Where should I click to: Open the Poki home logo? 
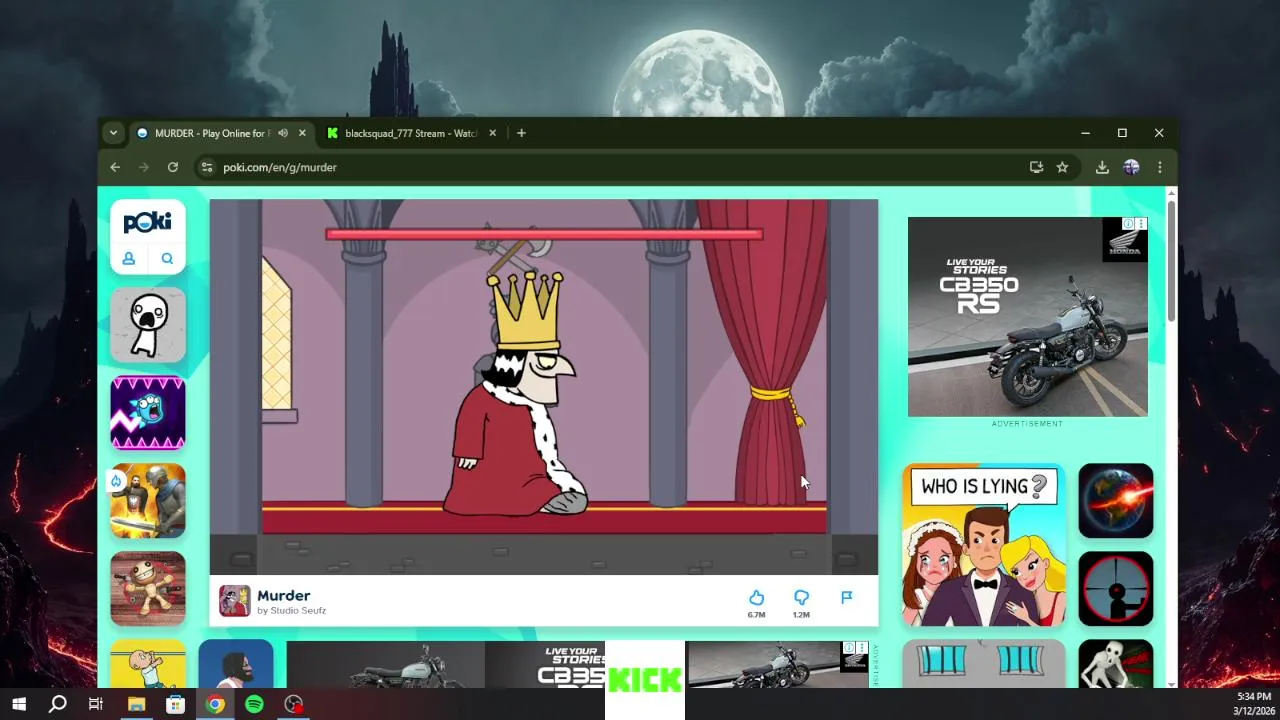coord(148,222)
